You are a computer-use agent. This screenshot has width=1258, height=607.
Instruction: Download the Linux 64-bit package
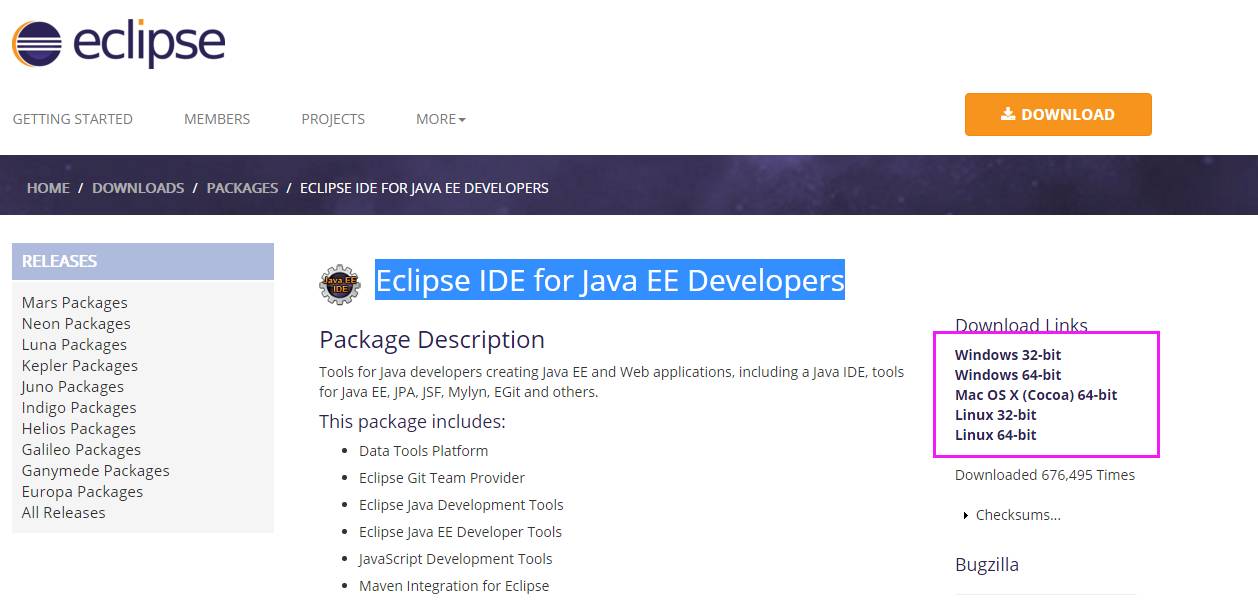(995, 435)
